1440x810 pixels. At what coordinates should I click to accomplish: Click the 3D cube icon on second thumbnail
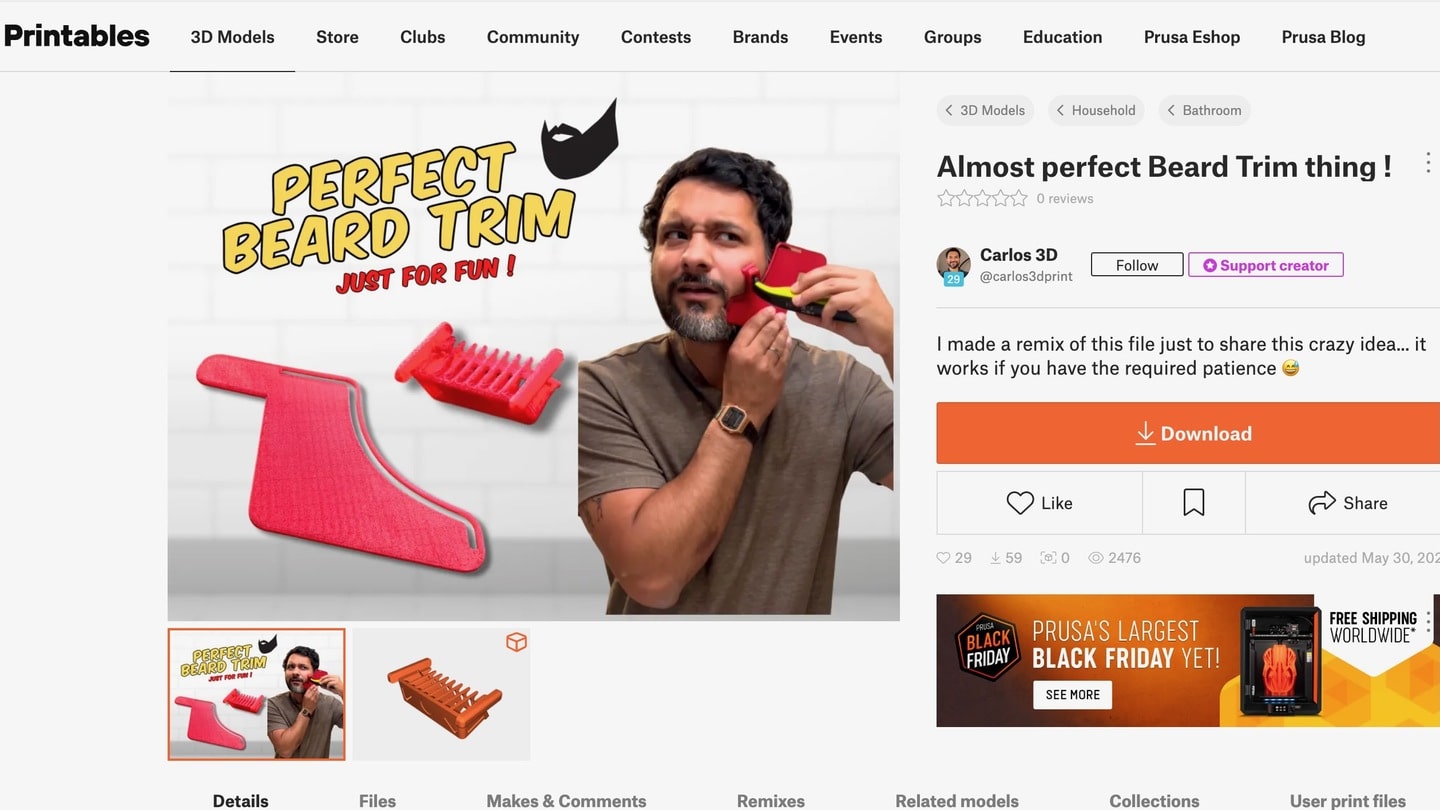coord(516,642)
